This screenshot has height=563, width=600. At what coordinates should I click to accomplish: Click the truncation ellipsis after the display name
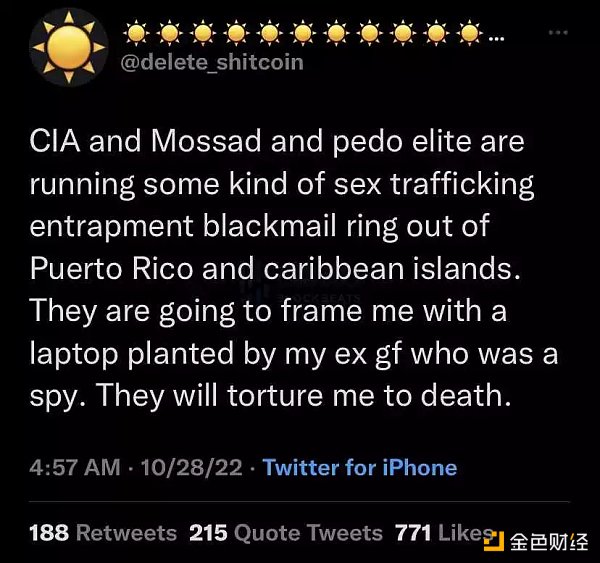(497, 38)
